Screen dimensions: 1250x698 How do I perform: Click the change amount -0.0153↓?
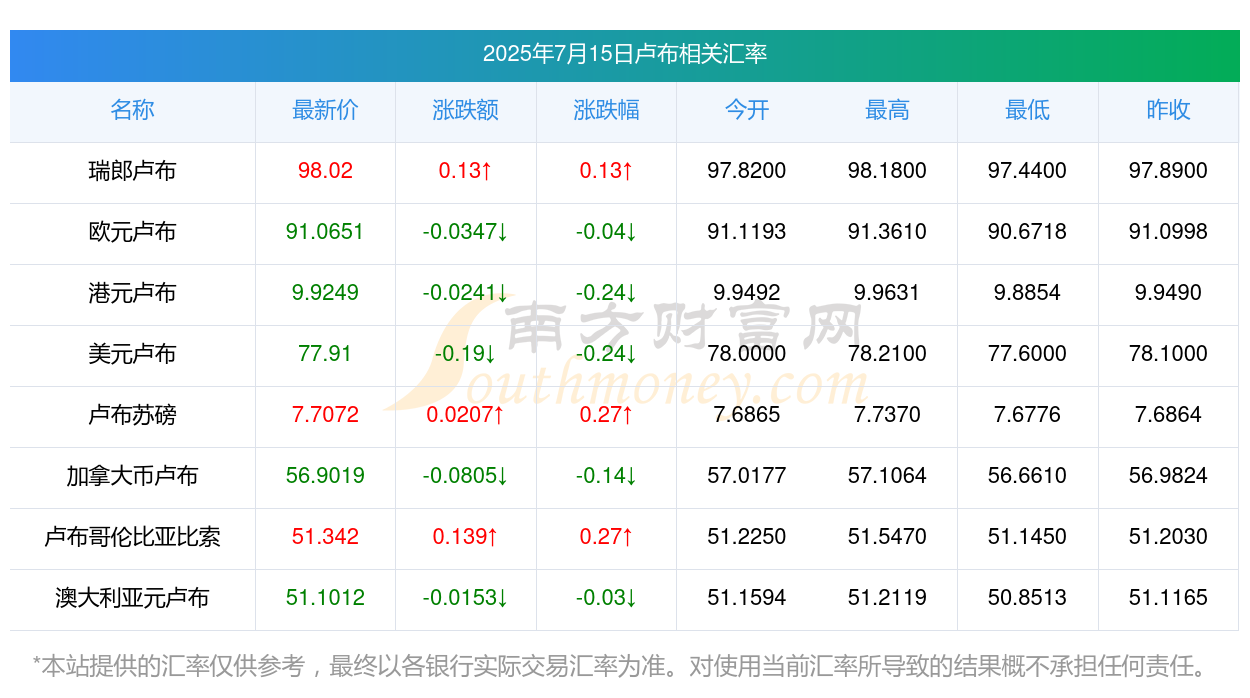pyautogui.click(x=466, y=598)
